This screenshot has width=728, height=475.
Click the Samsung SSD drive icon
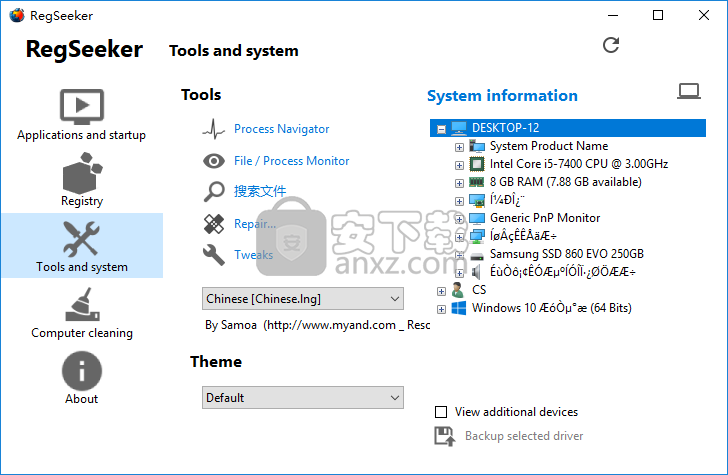click(477, 255)
